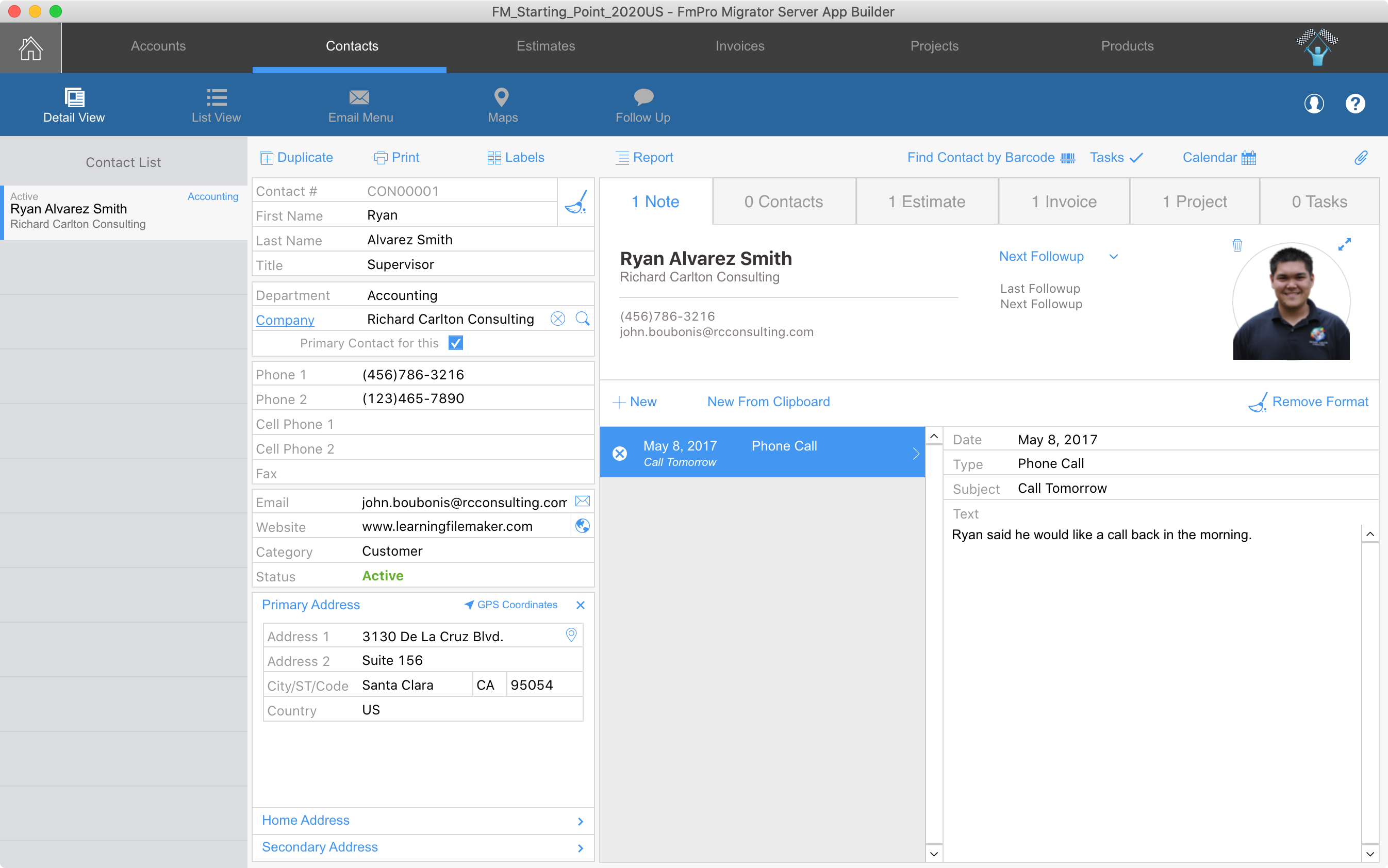
Task: Toggle Primary Contact for this checkbox
Action: [x=455, y=343]
